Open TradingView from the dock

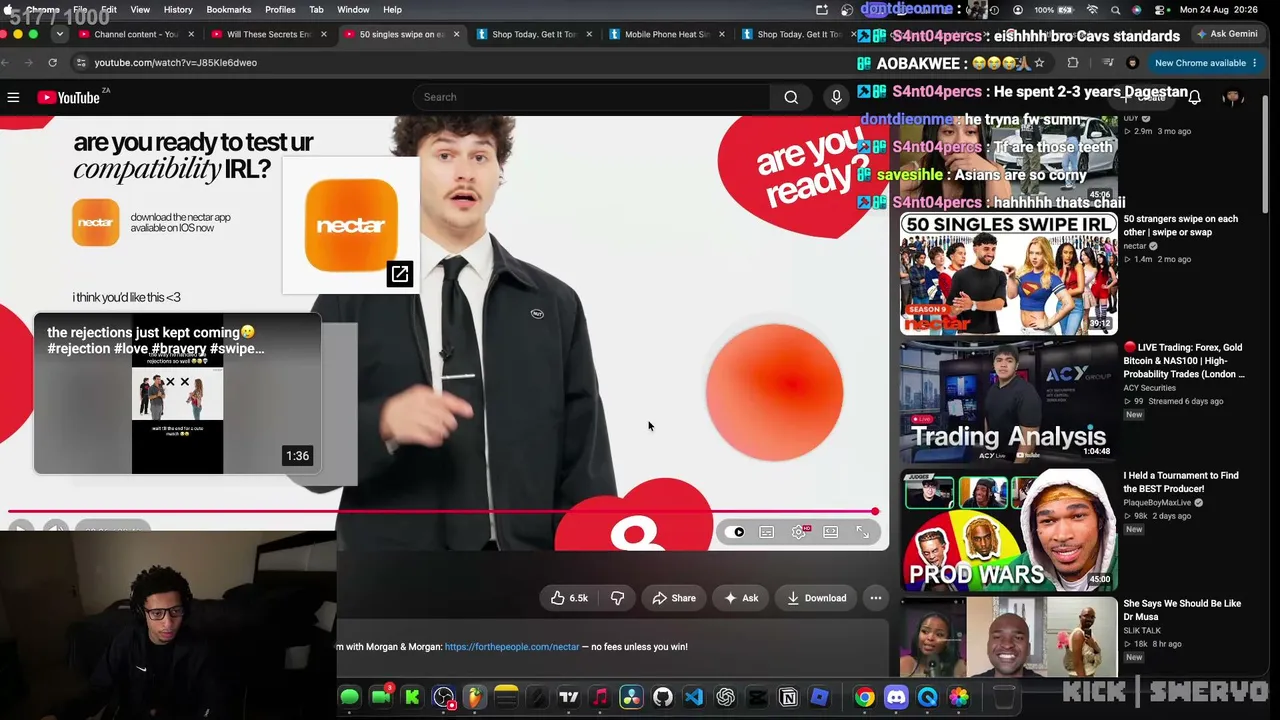(569, 697)
